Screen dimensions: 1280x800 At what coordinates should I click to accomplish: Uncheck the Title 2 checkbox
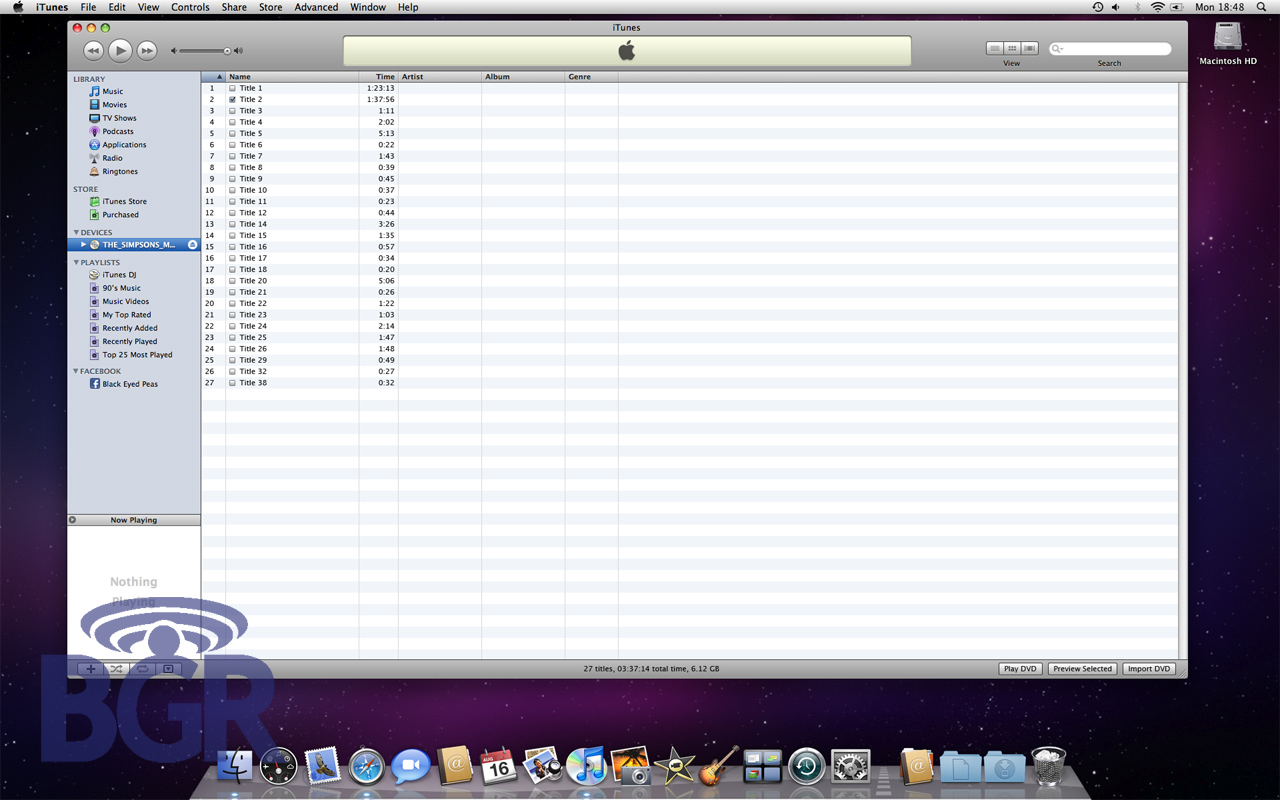coord(233,100)
